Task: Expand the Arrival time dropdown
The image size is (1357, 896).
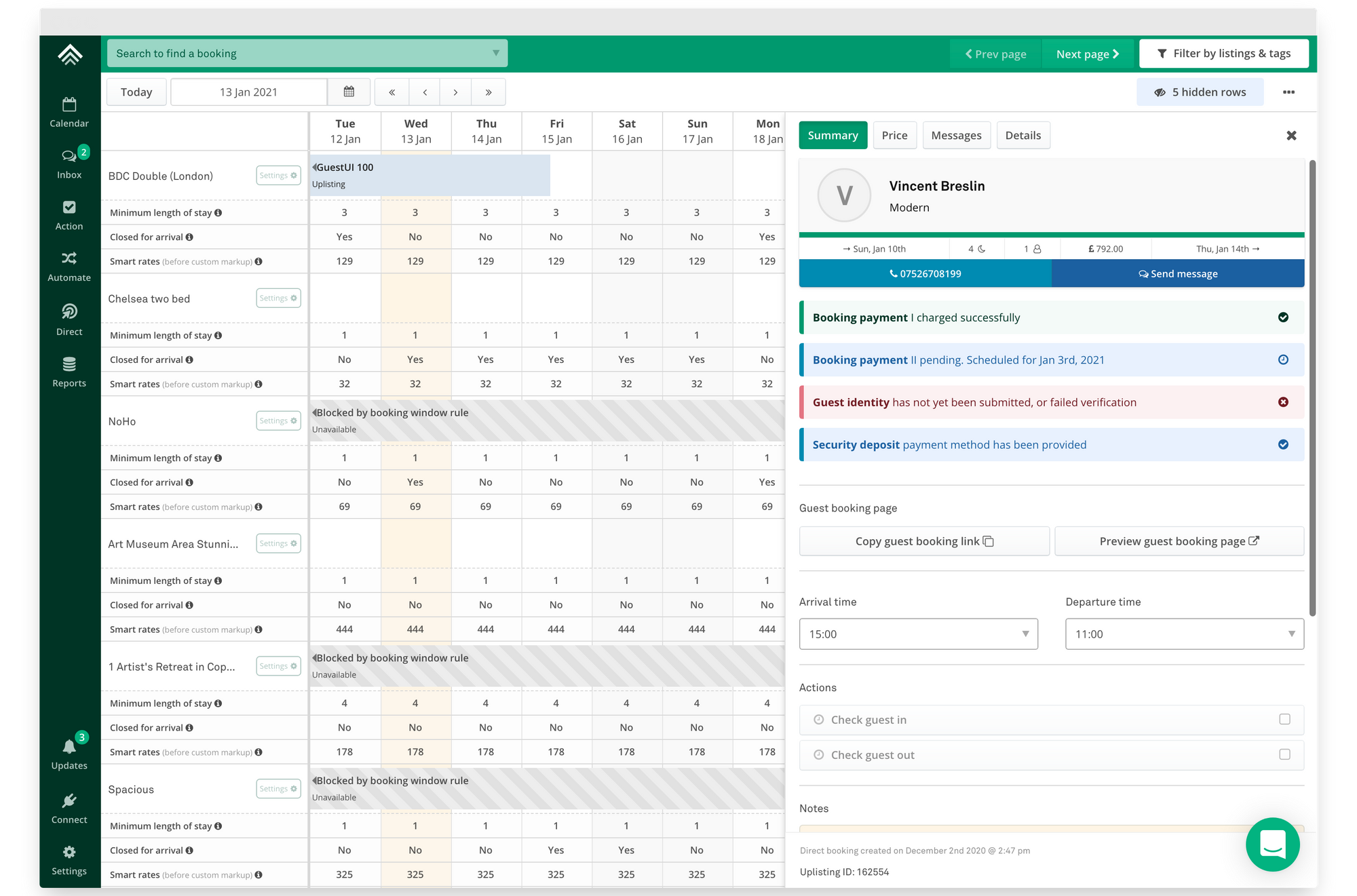Action: (918, 634)
